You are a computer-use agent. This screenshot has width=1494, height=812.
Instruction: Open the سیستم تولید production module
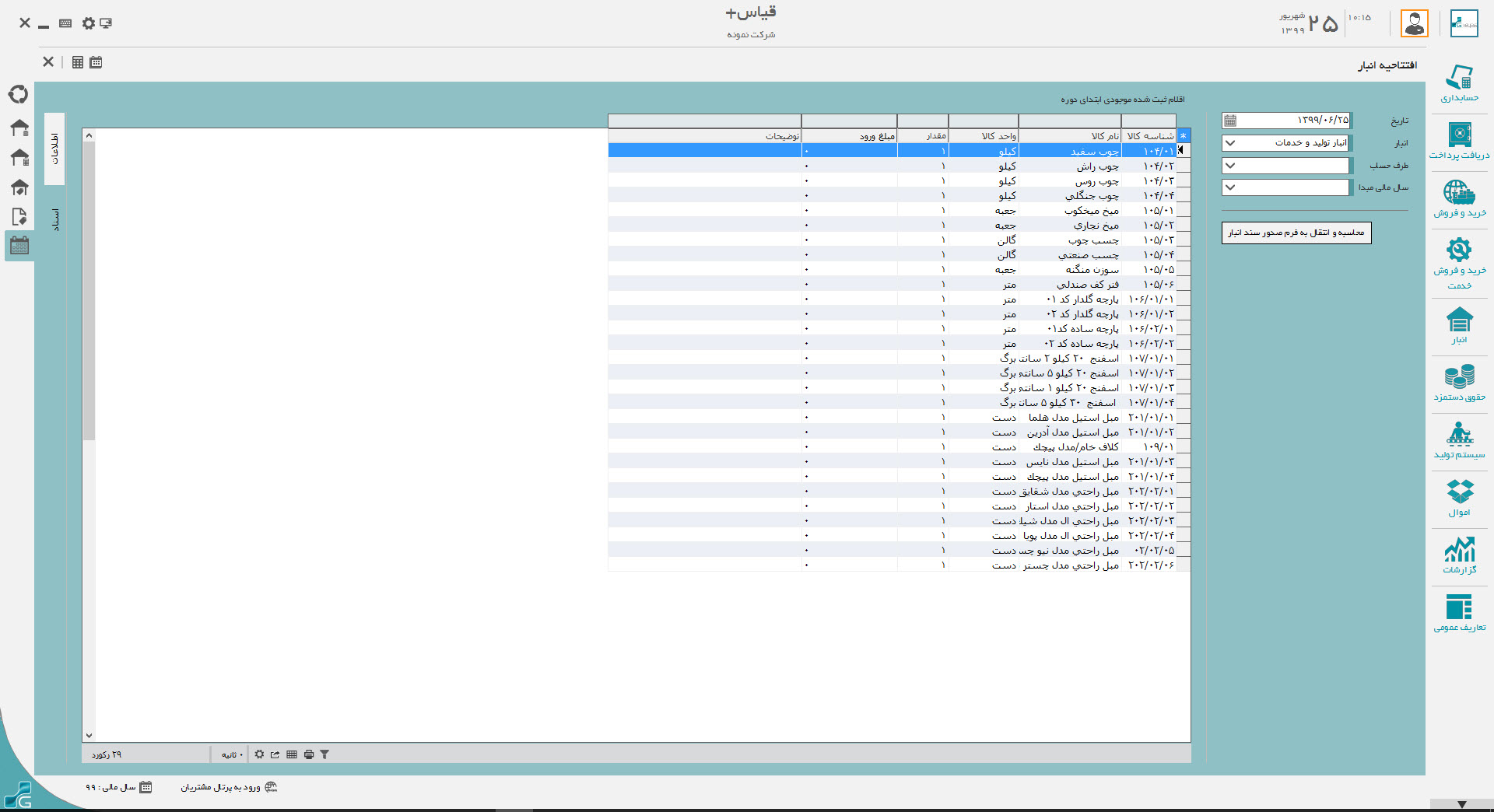1459,440
